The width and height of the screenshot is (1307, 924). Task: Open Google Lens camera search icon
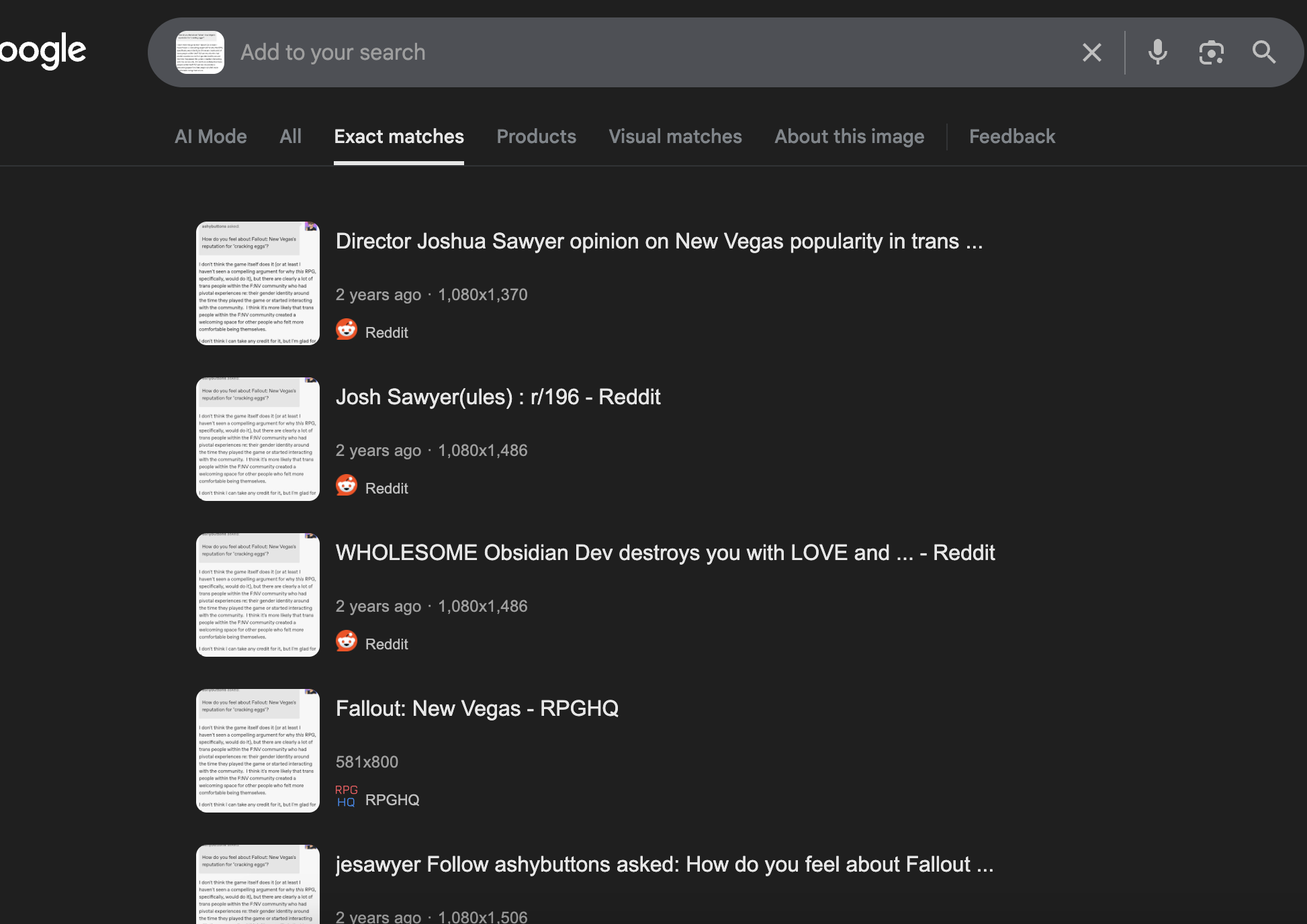[1211, 52]
